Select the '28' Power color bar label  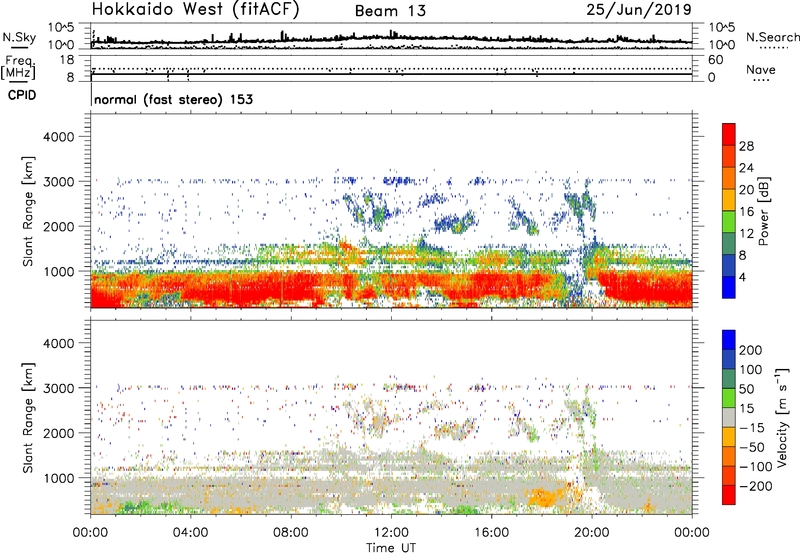[746, 146]
